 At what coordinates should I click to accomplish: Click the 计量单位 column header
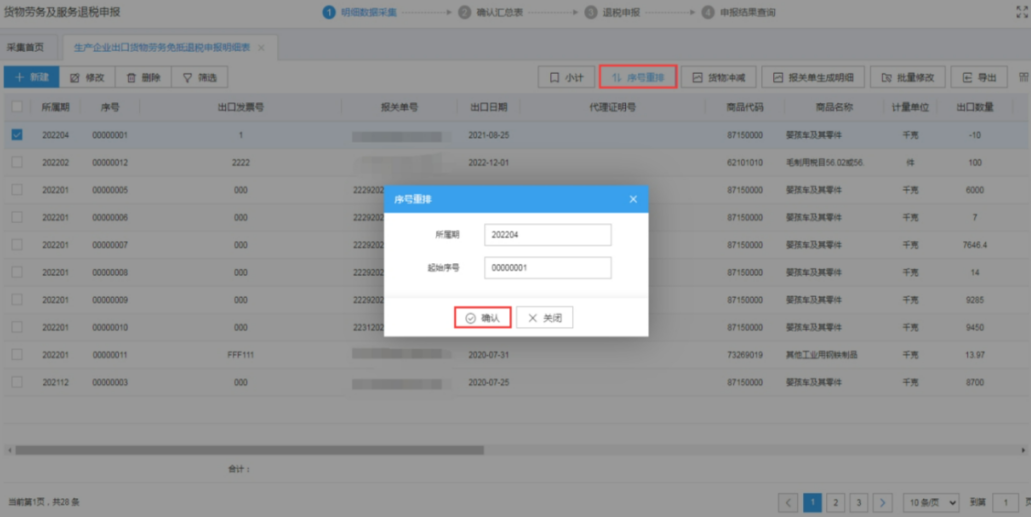[x=910, y=107]
